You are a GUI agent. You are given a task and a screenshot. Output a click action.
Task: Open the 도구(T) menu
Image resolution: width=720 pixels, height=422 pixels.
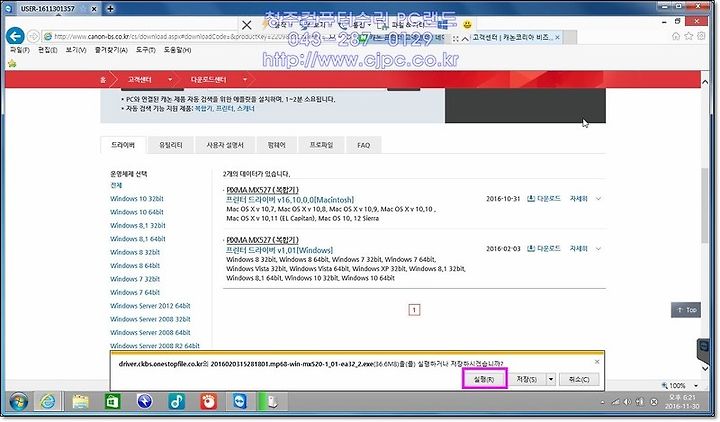click(x=146, y=50)
